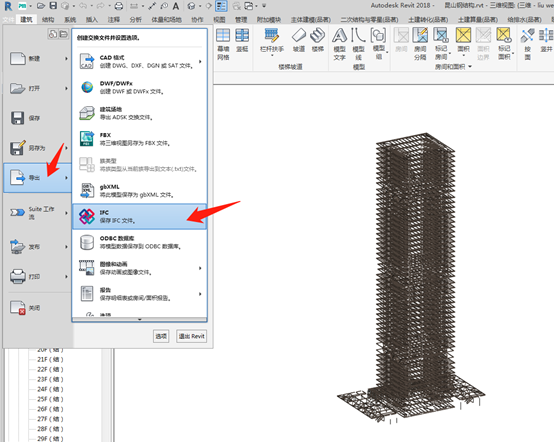Click the gbXML export icon
Image resolution: width=554 pixels, height=442 pixels.
[x=87, y=190]
